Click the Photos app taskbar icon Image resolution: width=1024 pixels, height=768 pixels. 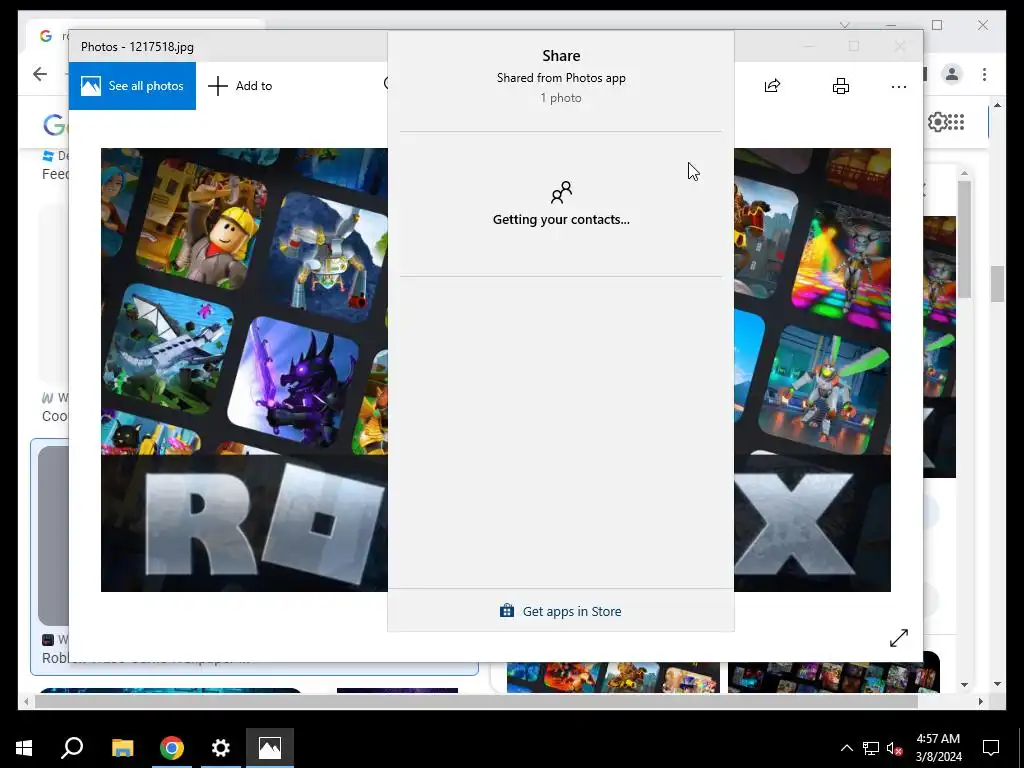[270, 748]
